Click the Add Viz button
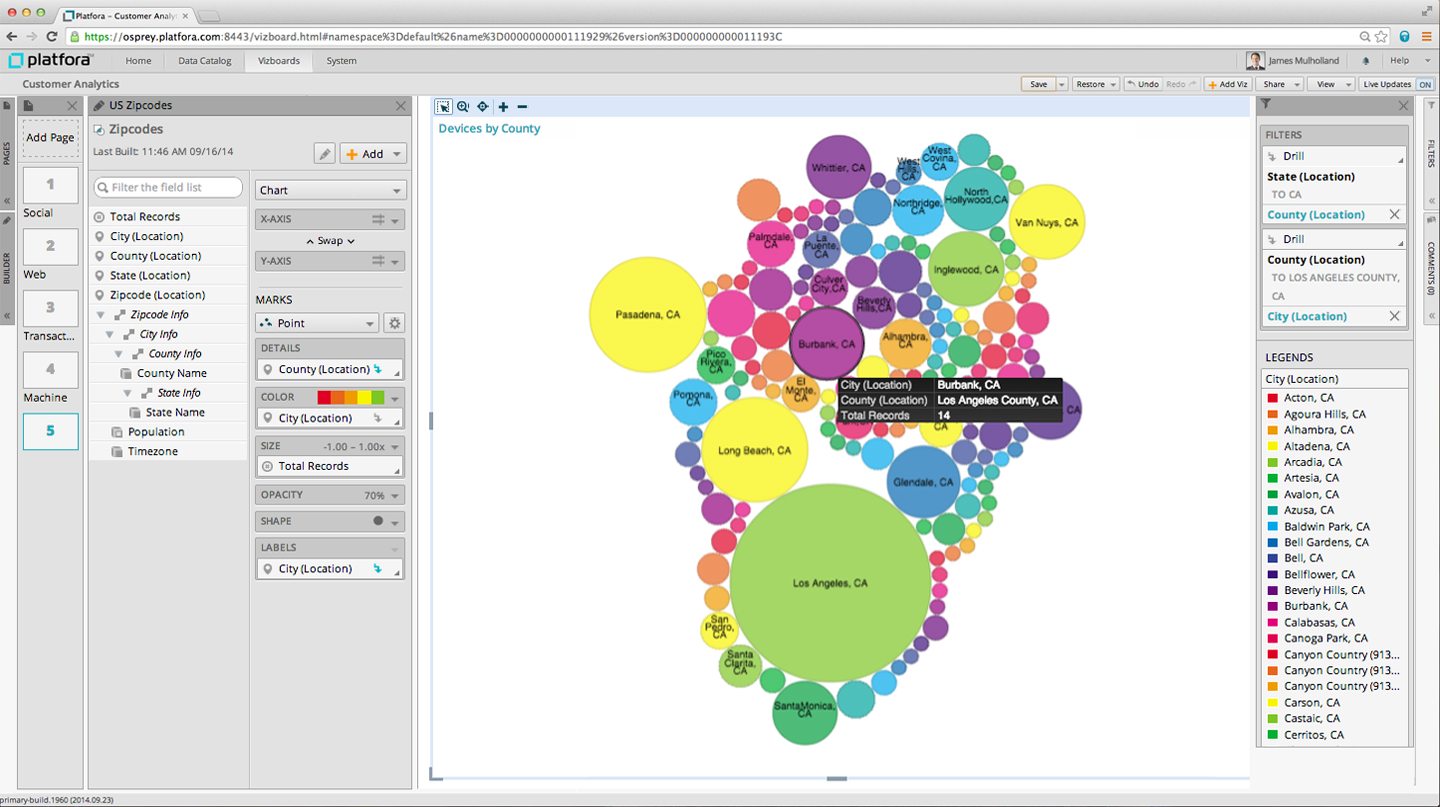The image size is (1440, 807). pyautogui.click(x=1227, y=85)
